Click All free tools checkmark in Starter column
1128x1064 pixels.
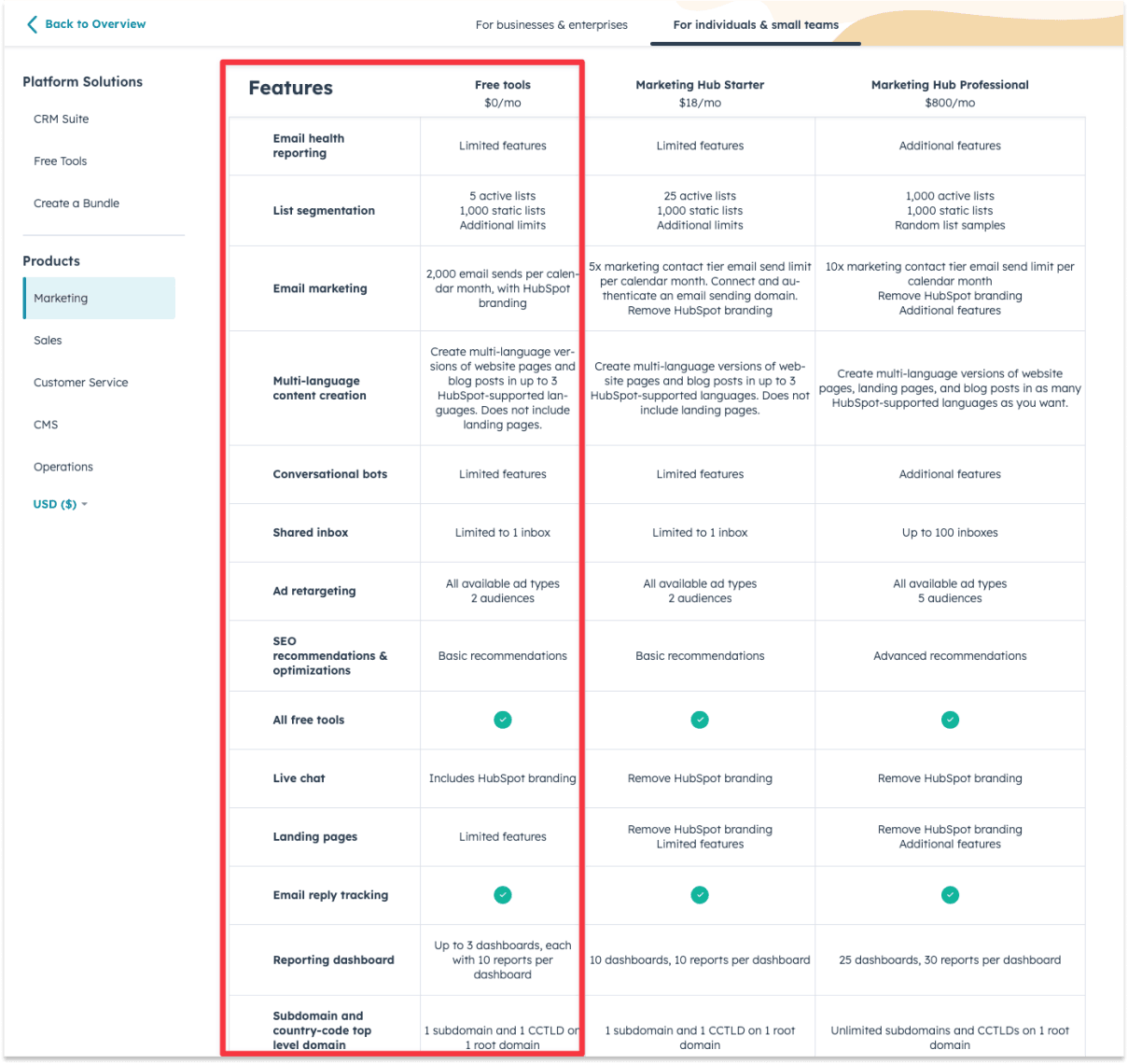[x=699, y=720]
